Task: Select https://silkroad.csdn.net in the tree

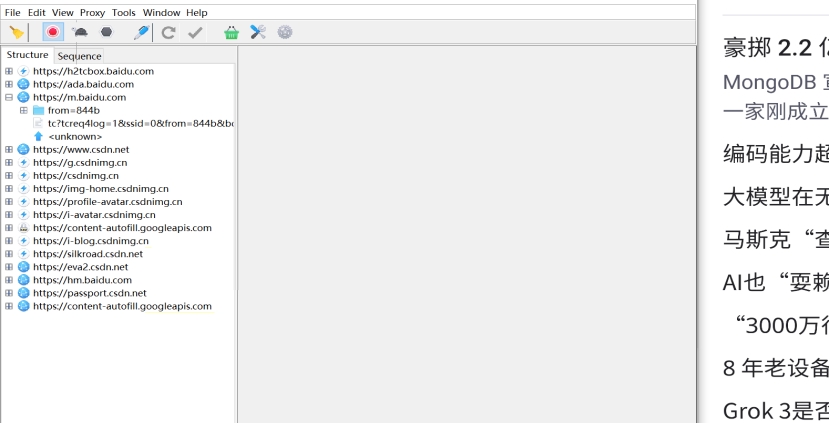Action: [x=87, y=254]
